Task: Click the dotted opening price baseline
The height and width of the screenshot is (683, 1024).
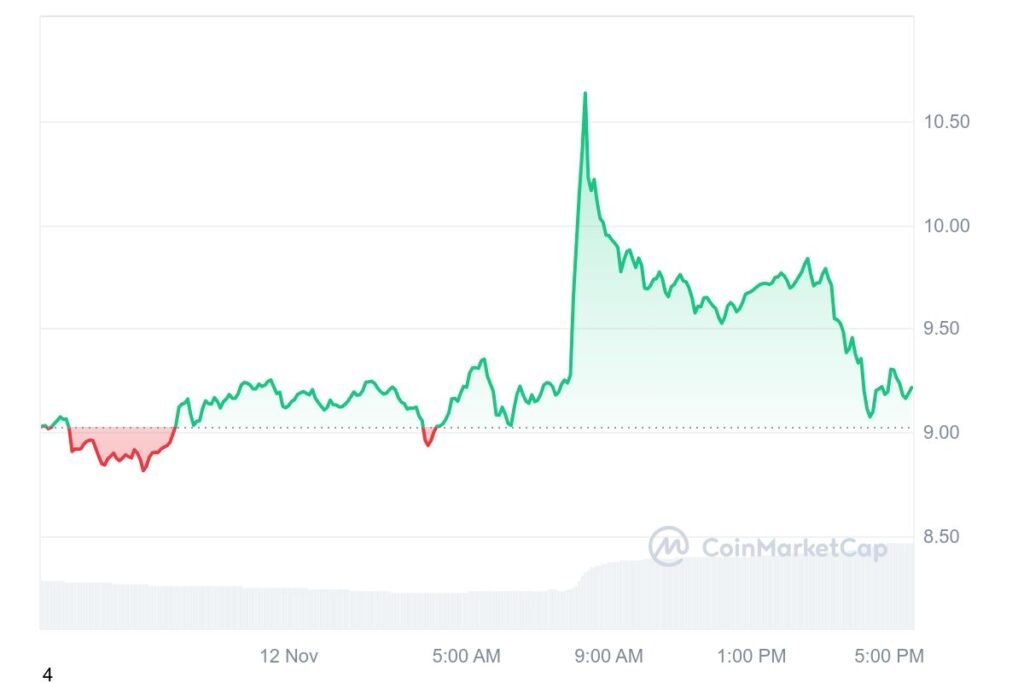Action: 477,428
